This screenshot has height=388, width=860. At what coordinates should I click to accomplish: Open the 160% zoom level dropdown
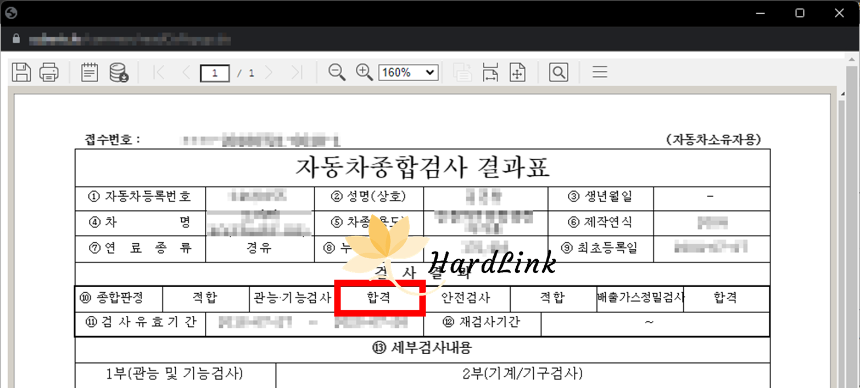tap(408, 72)
